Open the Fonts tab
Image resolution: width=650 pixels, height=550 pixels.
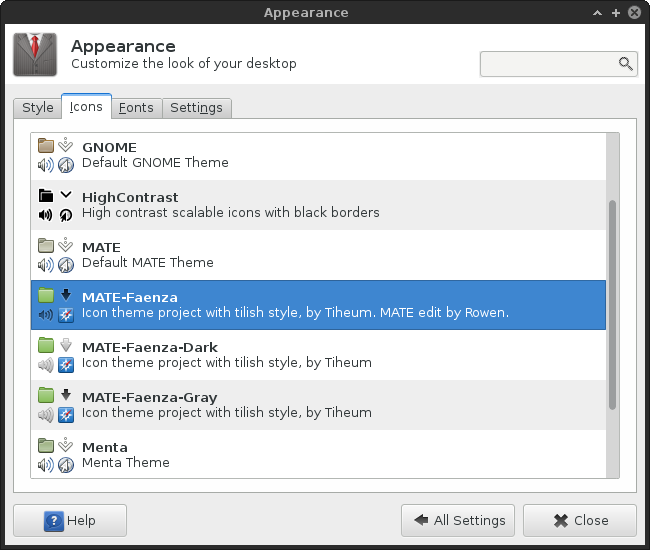136,108
